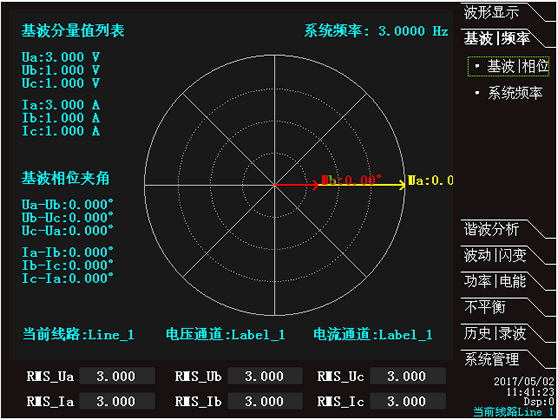Click the 电流通道:Label_1 label

[373, 335]
